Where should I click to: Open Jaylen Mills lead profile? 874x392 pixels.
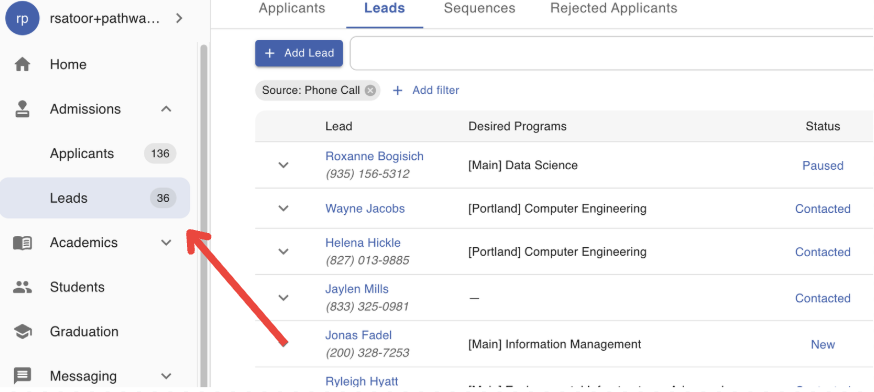357,289
